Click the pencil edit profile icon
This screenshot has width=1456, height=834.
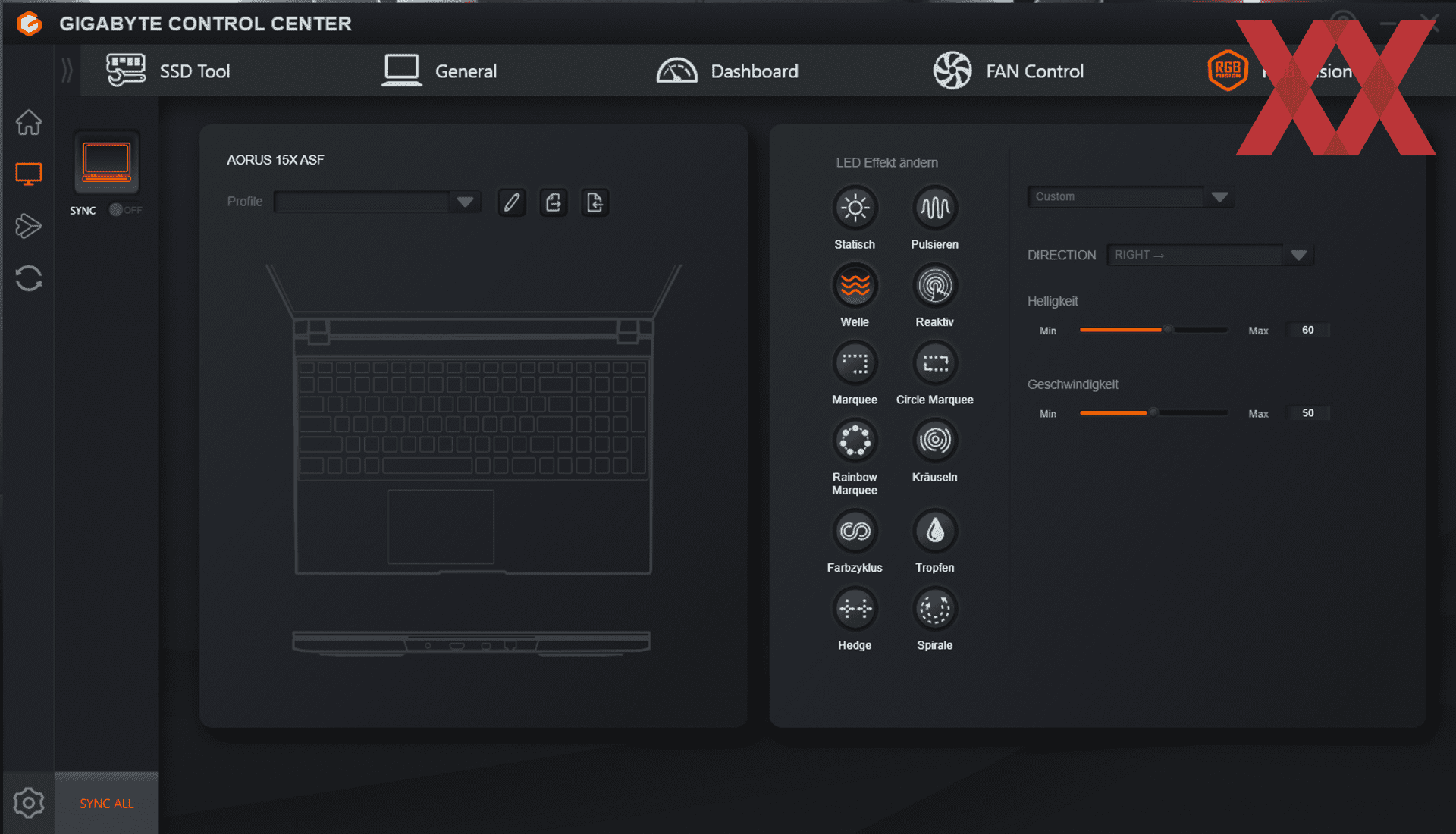(x=512, y=202)
